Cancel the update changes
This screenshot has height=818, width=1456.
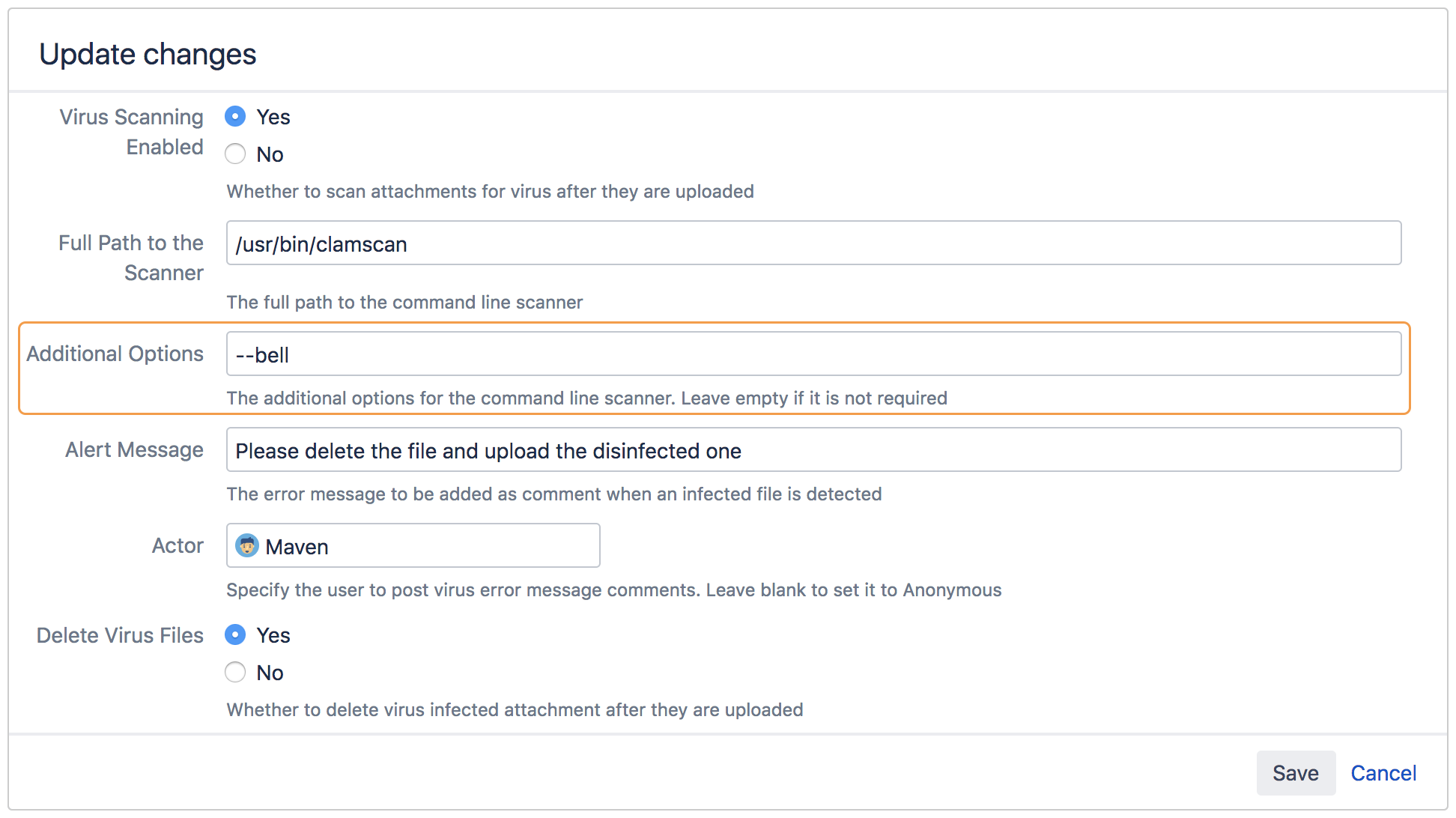pos(1383,772)
